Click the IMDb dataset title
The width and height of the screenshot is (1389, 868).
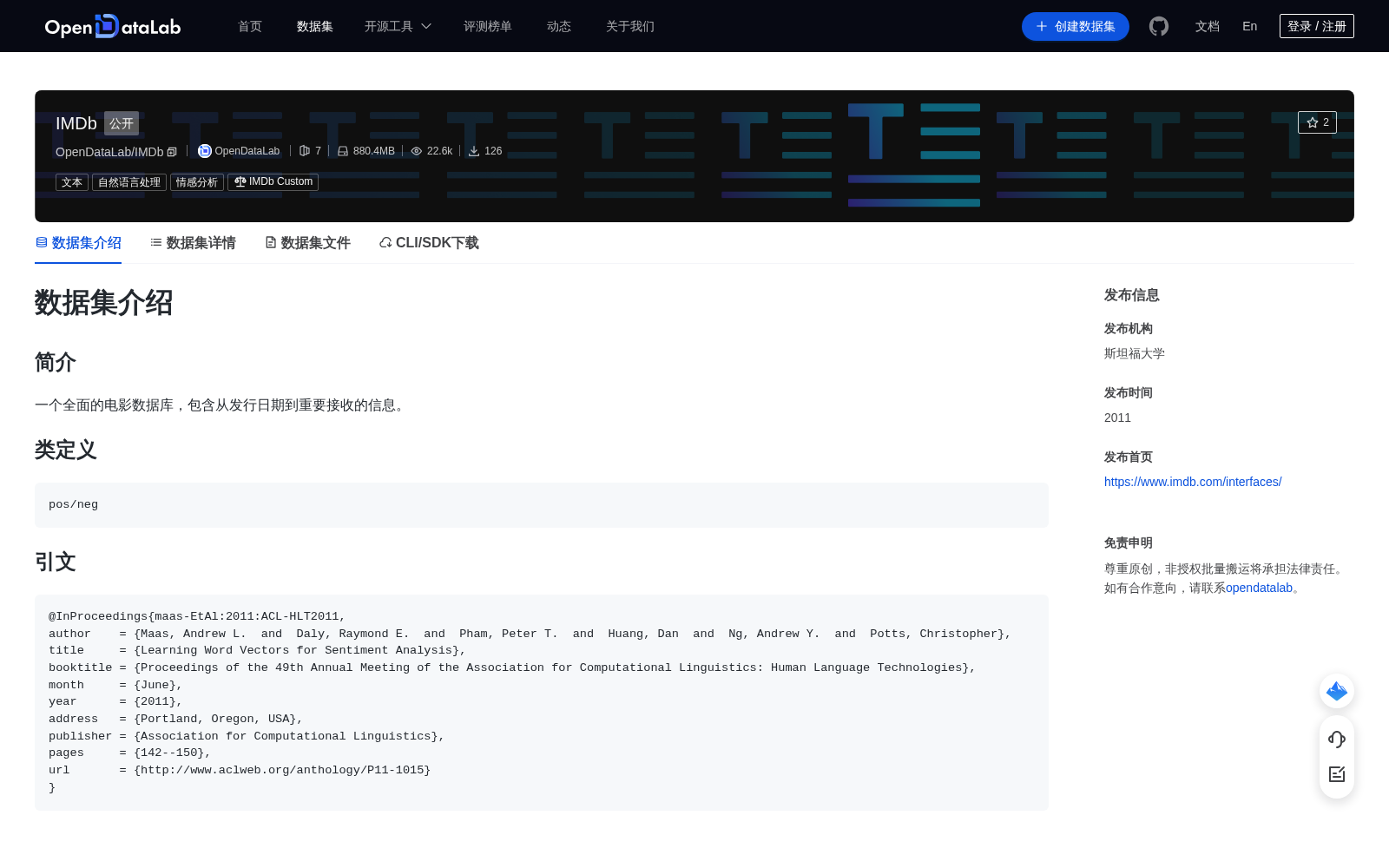pos(76,123)
